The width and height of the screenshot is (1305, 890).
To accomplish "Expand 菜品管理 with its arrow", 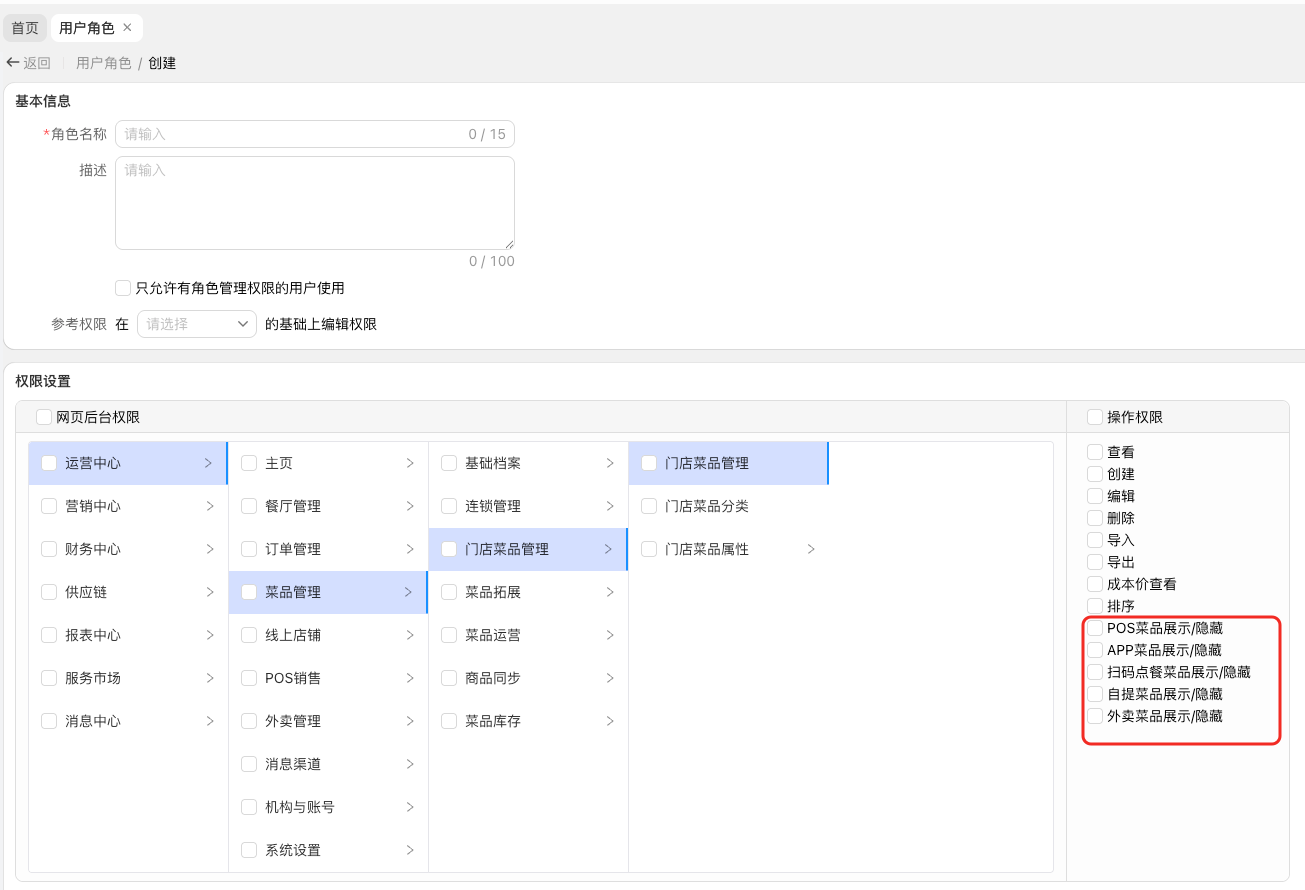I will [409, 592].
